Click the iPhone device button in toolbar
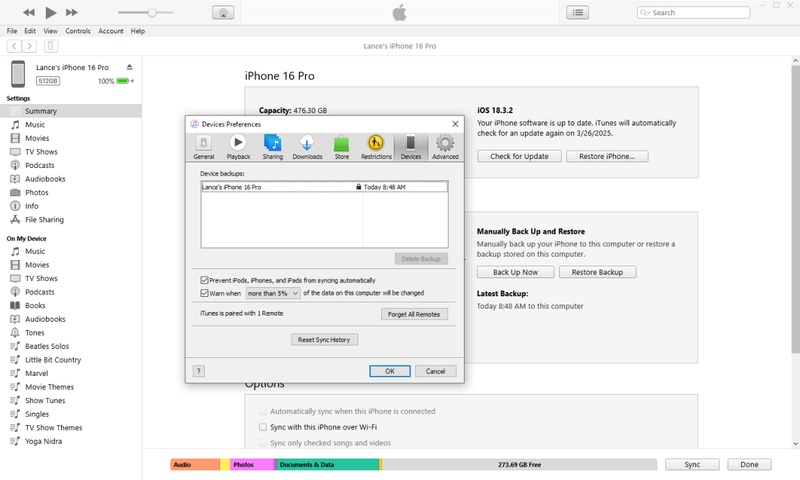Image resolution: width=800 pixels, height=480 pixels. pos(51,46)
